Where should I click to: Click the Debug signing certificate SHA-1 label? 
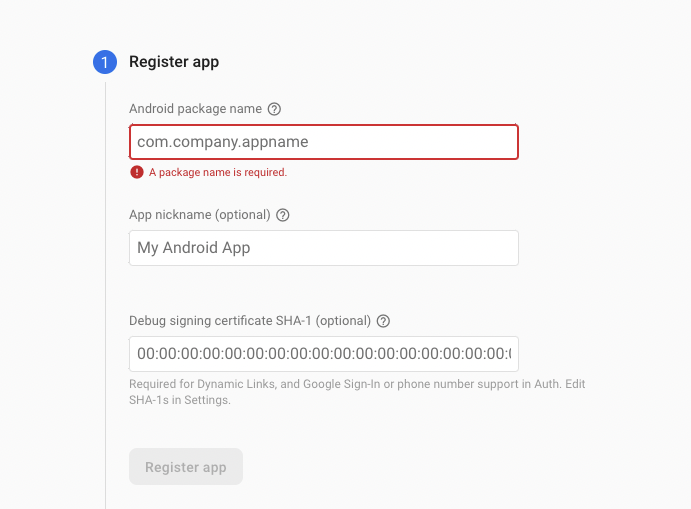(250, 321)
